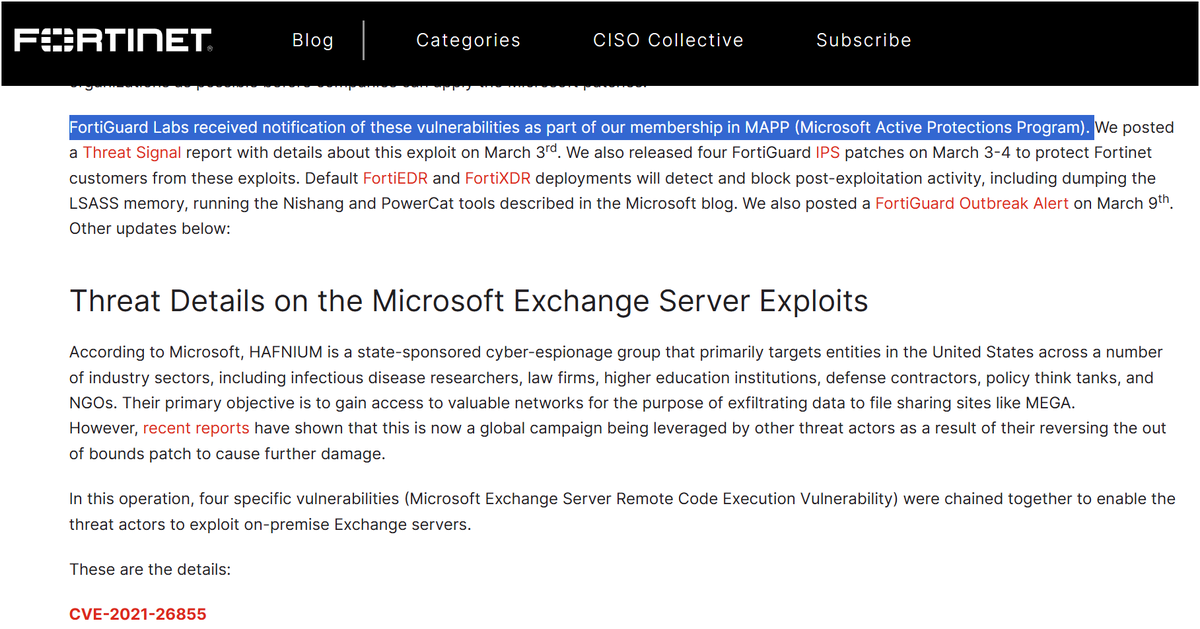
Task: Open the Categories menu
Action: pyautogui.click(x=468, y=40)
